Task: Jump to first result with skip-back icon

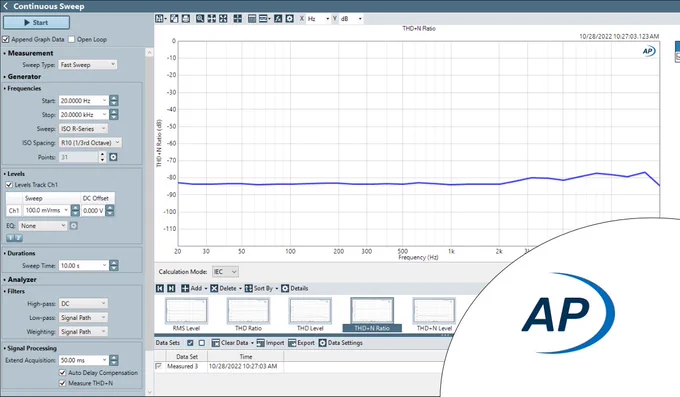Action: point(160,288)
